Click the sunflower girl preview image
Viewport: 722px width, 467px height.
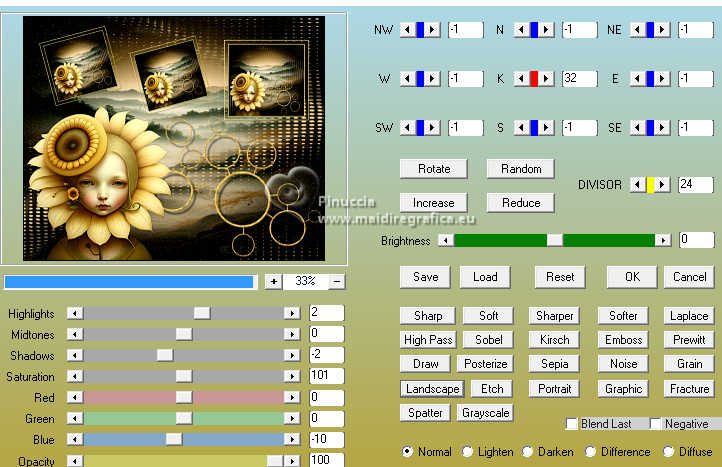174,138
